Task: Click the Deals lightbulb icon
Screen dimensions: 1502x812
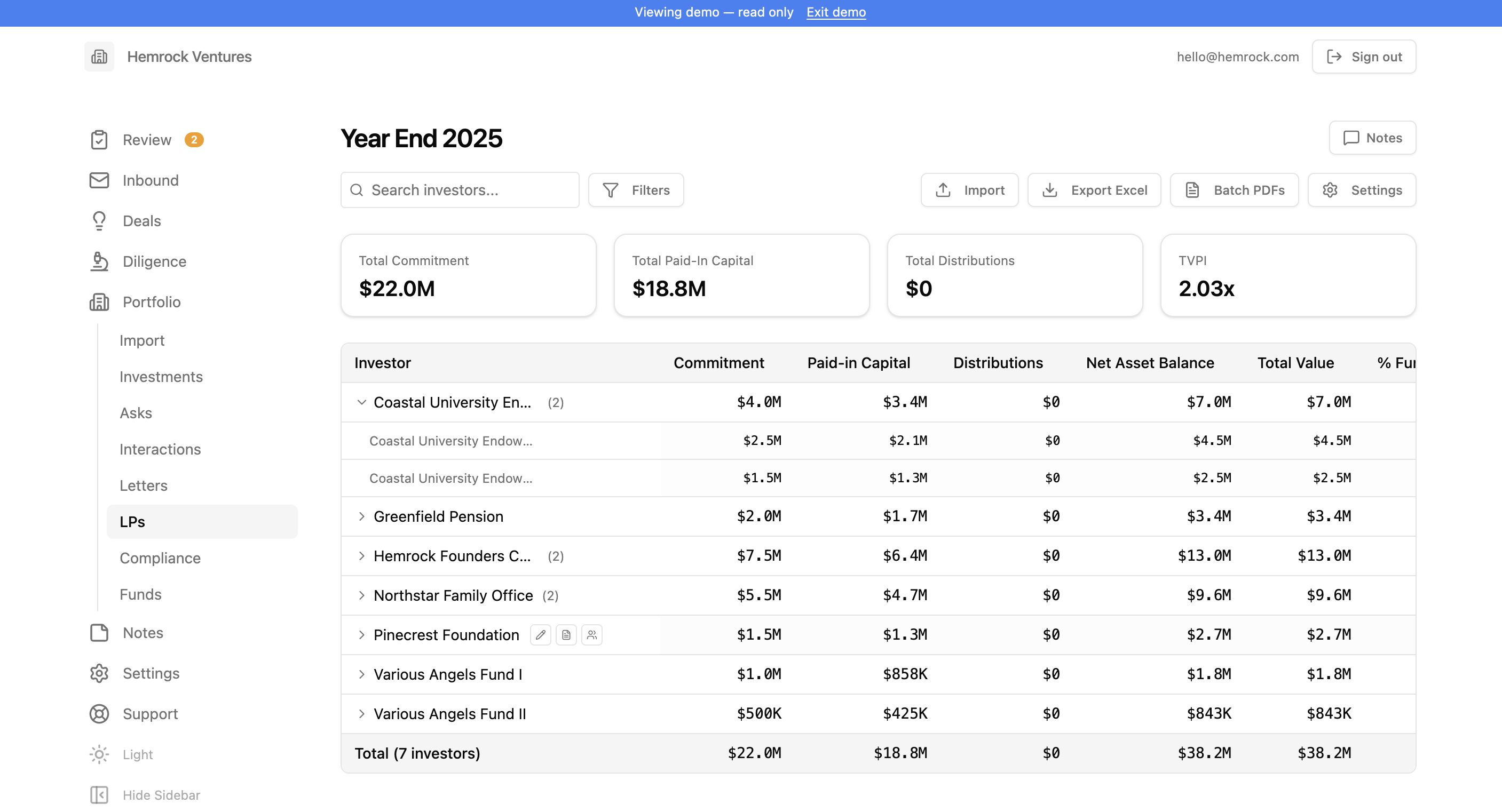Action: pyautogui.click(x=99, y=221)
